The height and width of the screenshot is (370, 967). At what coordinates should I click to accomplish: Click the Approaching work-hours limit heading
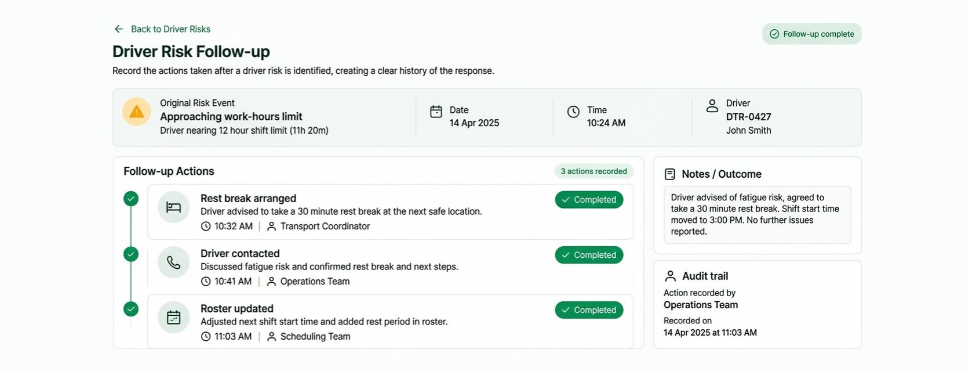pos(231,117)
